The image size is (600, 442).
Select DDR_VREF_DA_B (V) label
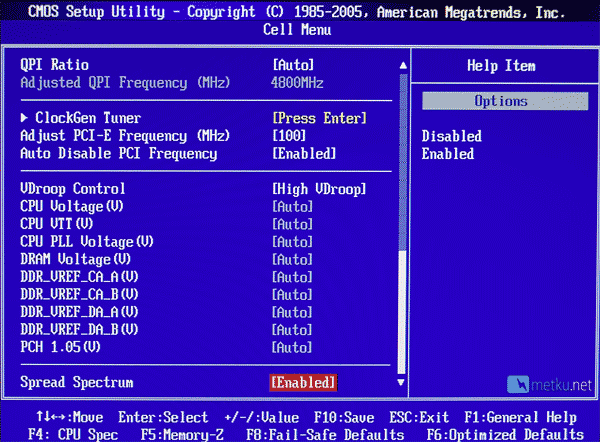pyautogui.click(x=79, y=329)
